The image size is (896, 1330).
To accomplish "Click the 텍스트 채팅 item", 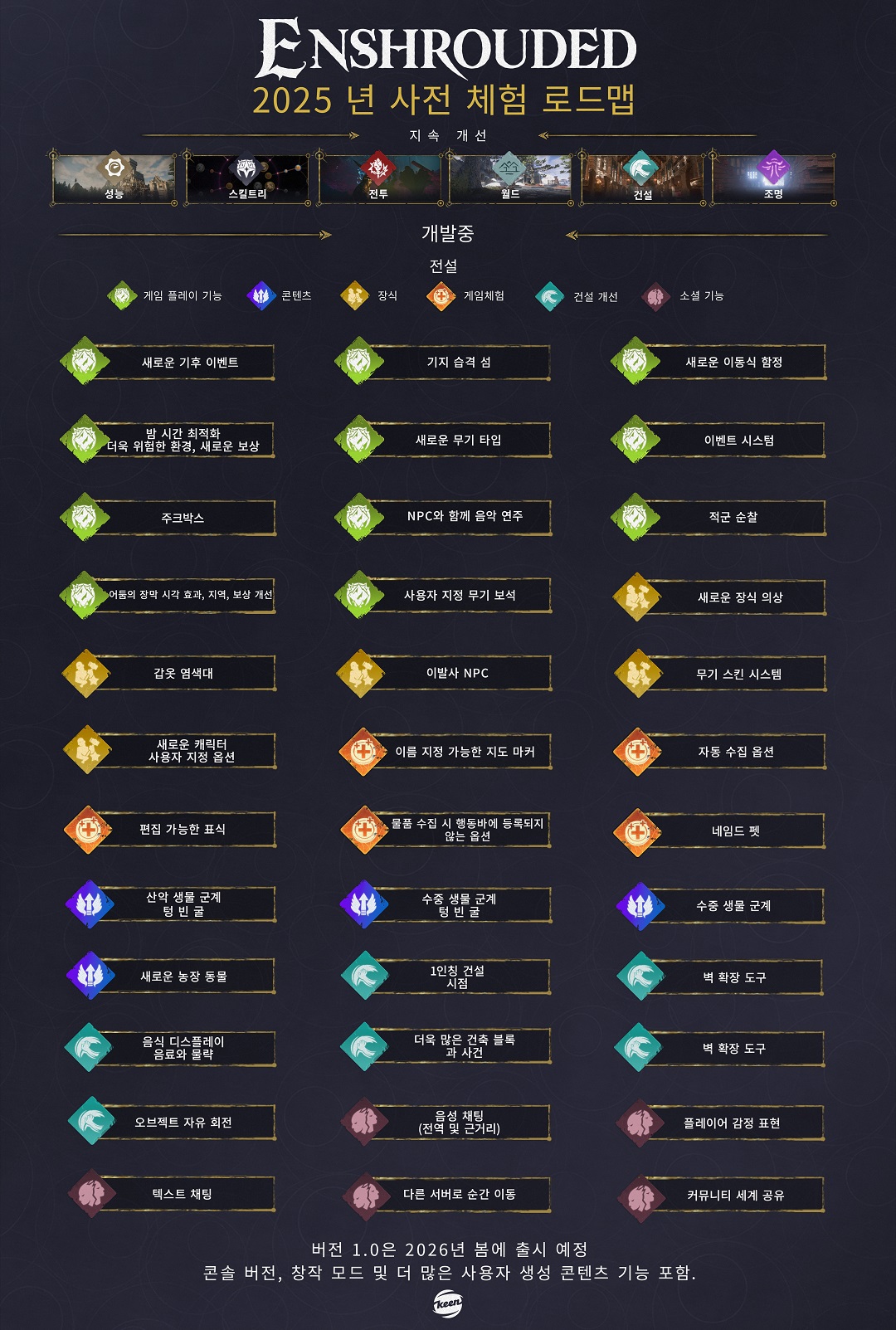I will tap(170, 1194).
